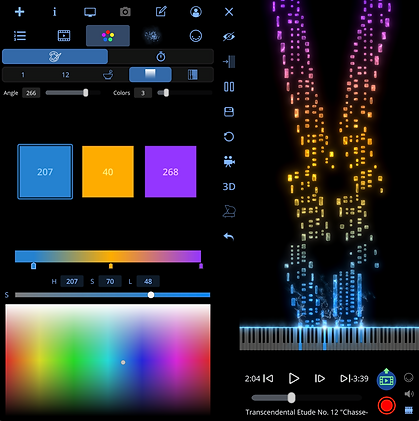Image resolution: width=419 pixels, height=421 pixels.
Task: Open the edit pencil icon
Action: [x=161, y=12]
